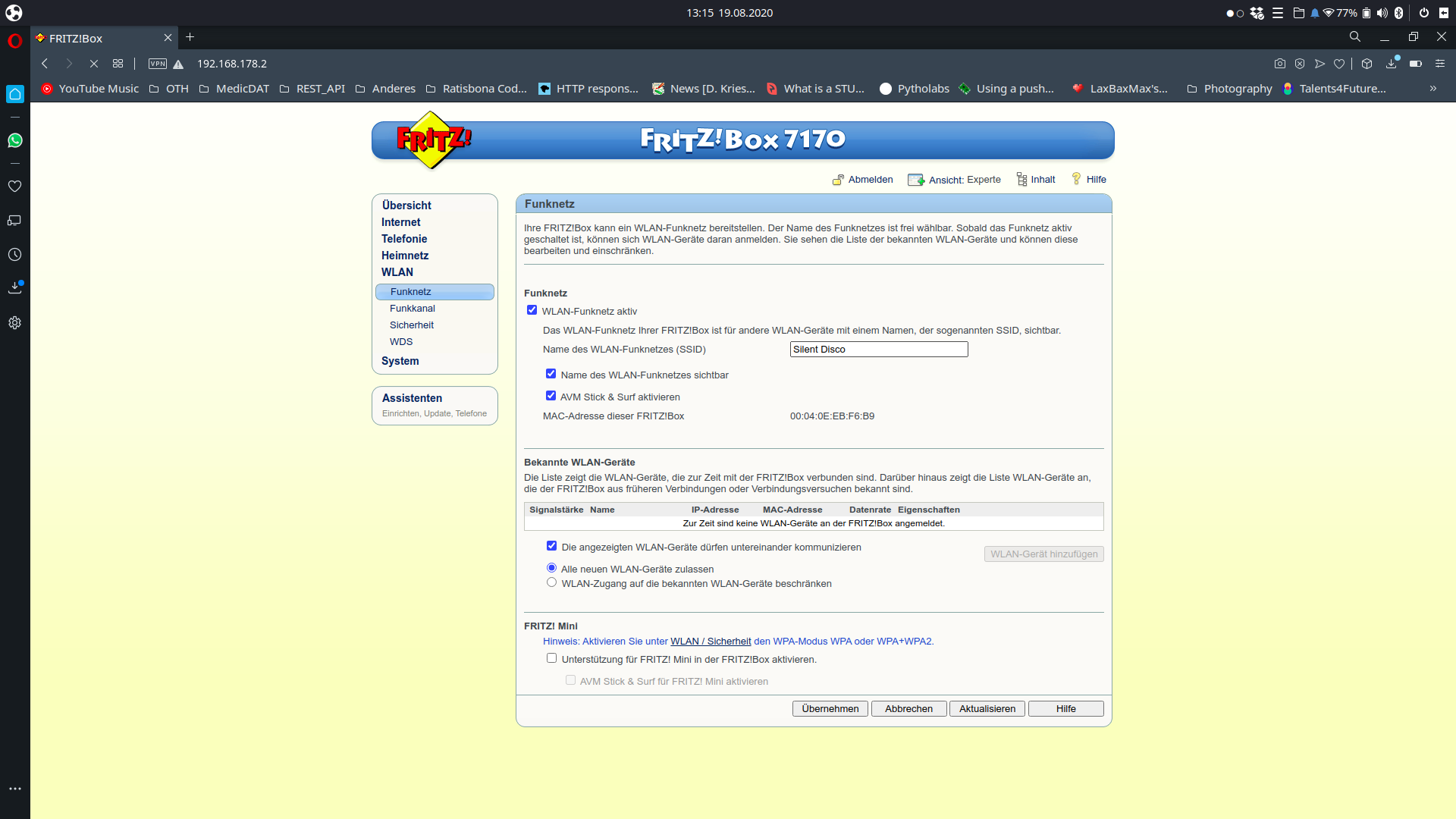Go back to previous page
The height and width of the screenshot is (819, 1456).
45,64
